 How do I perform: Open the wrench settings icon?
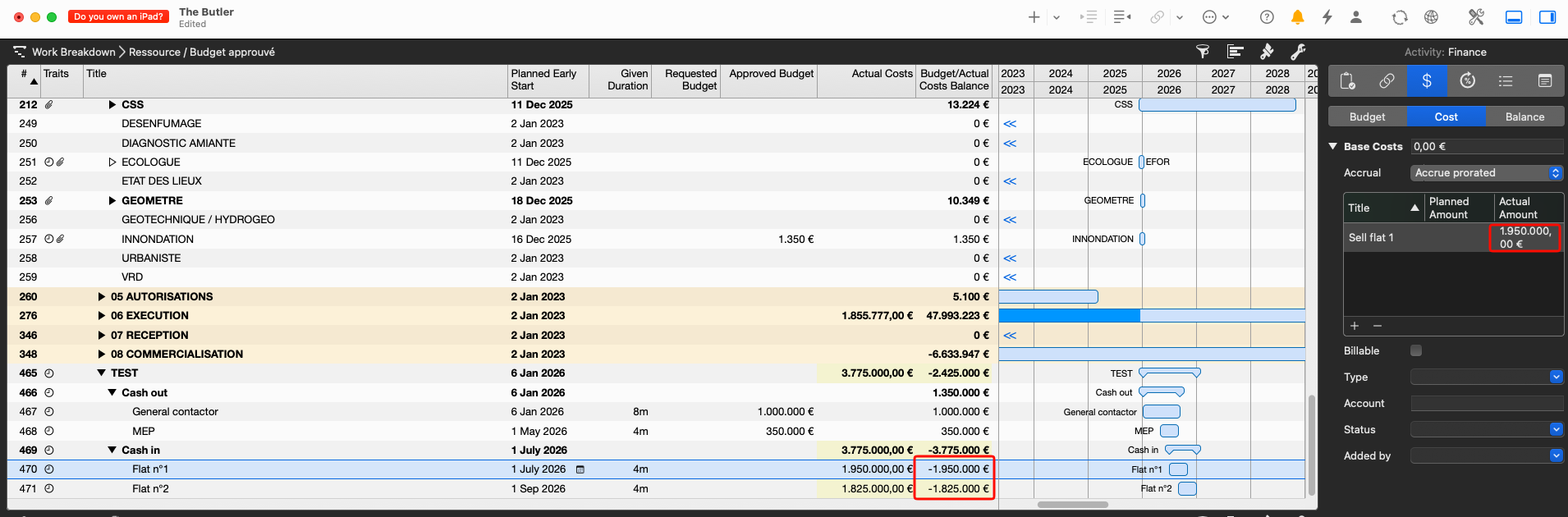coord(1298,52)
